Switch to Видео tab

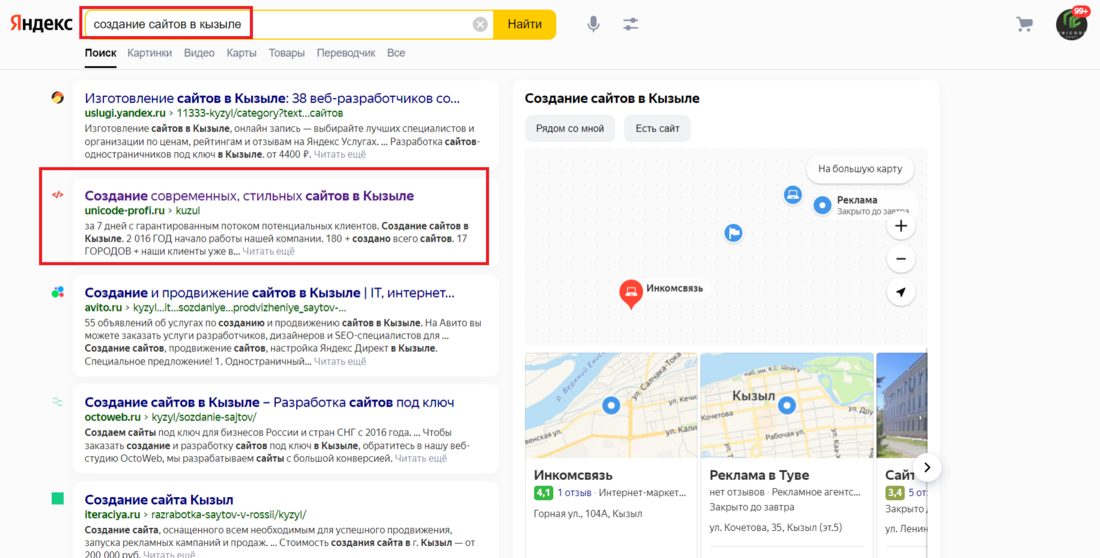[x=199, y=53]
